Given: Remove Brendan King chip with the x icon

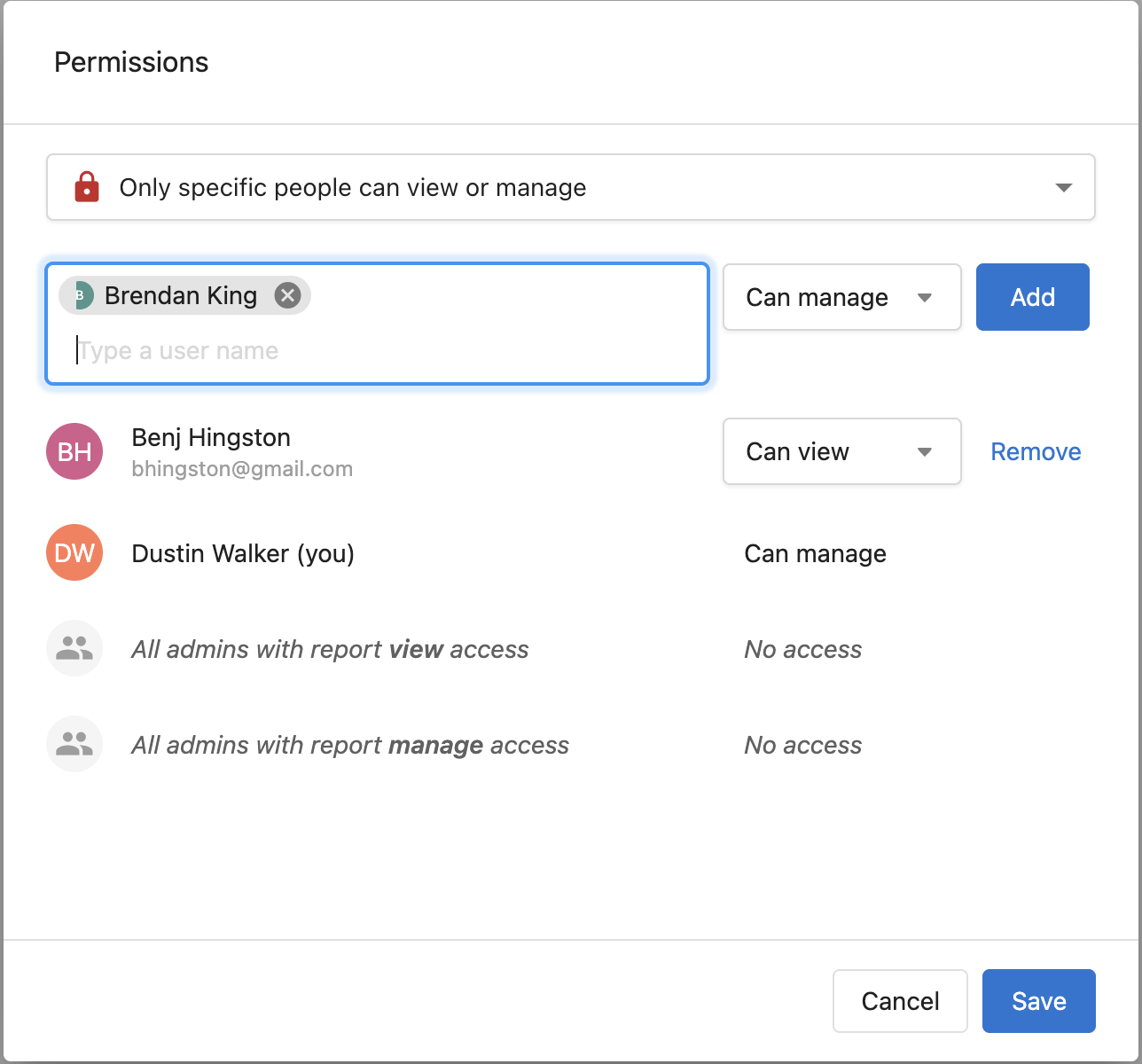Looking at the screenshot, I should 287,295.
